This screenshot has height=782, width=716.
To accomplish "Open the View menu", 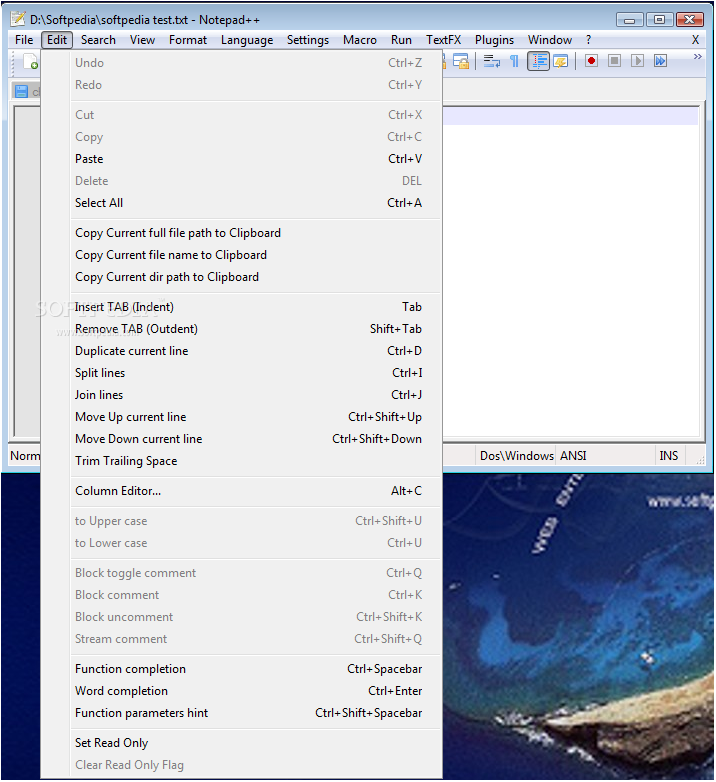I will [142, 40].
